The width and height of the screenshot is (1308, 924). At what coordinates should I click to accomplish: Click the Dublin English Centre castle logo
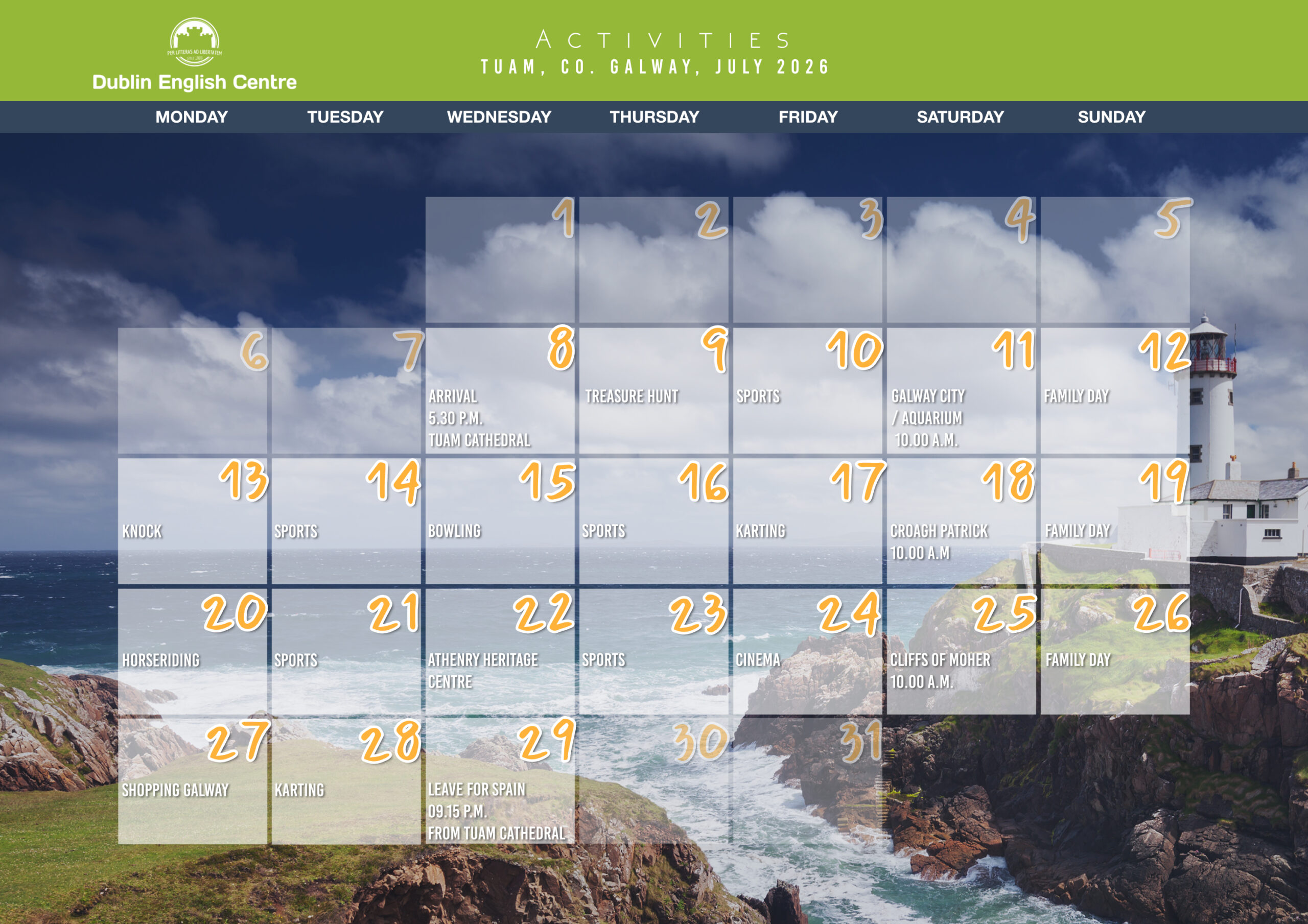tap(194, 41)
